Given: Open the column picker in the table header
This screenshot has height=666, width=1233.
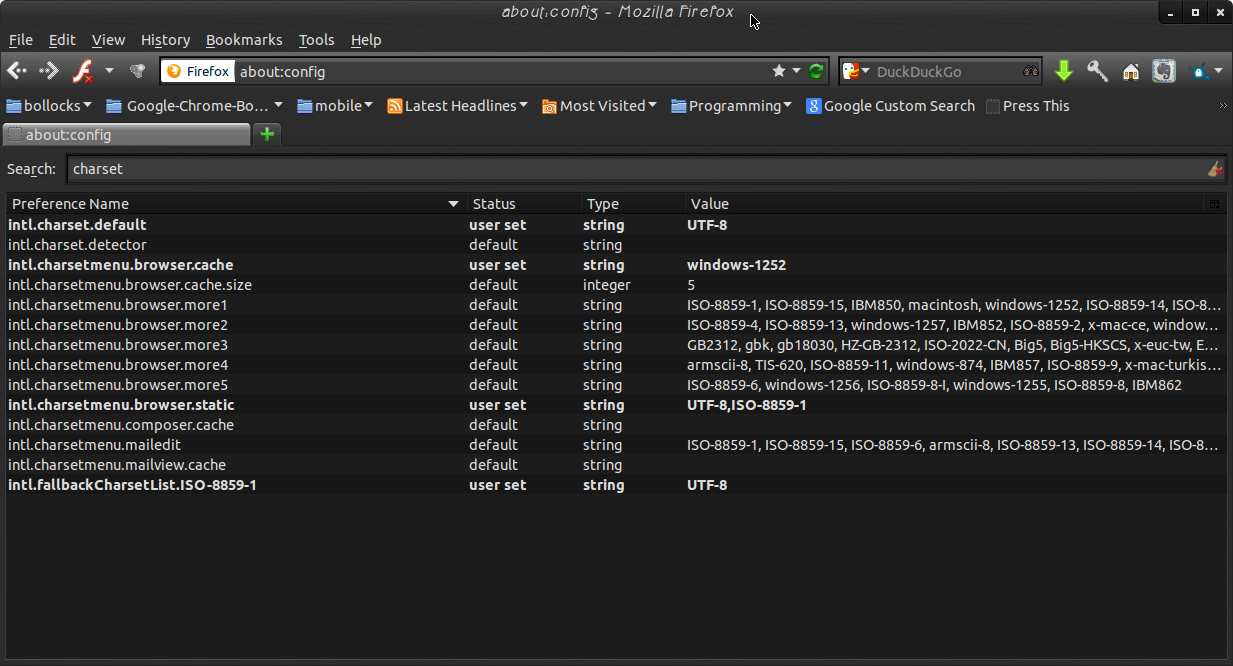Looking at the screenshot, I should [x=1214, y=204].
